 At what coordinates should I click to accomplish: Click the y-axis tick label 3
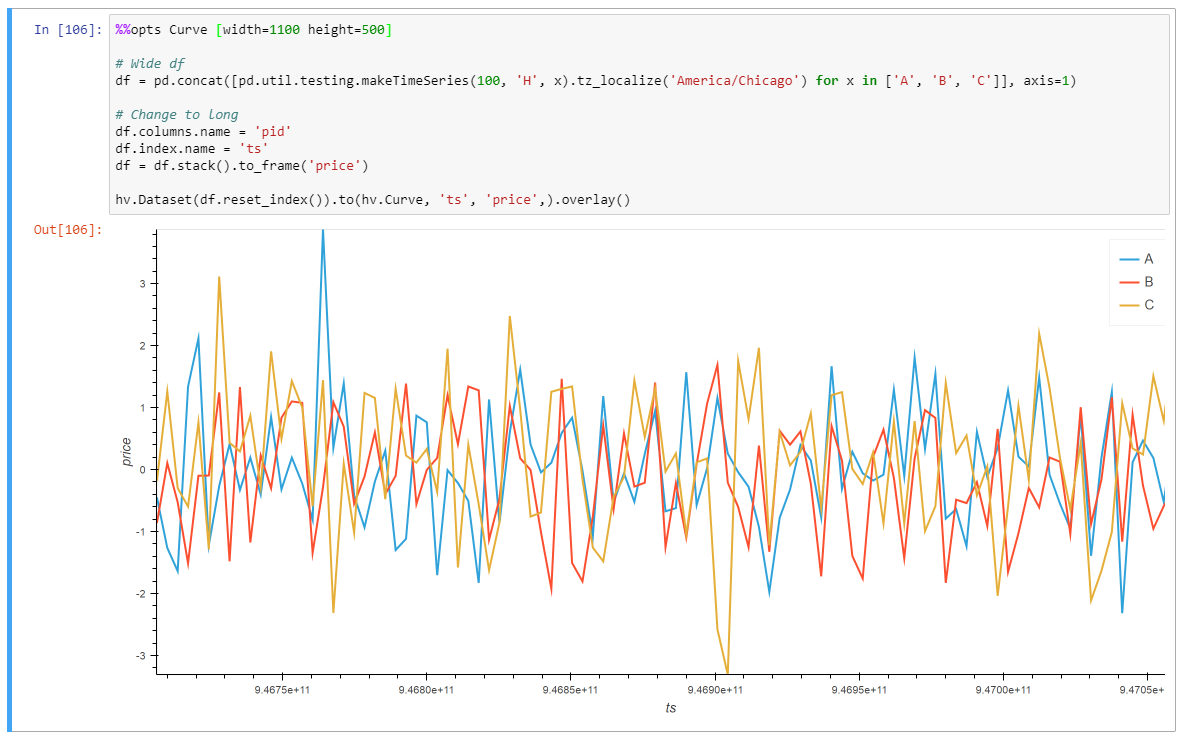pyautogui.click(x=143, y=284)
